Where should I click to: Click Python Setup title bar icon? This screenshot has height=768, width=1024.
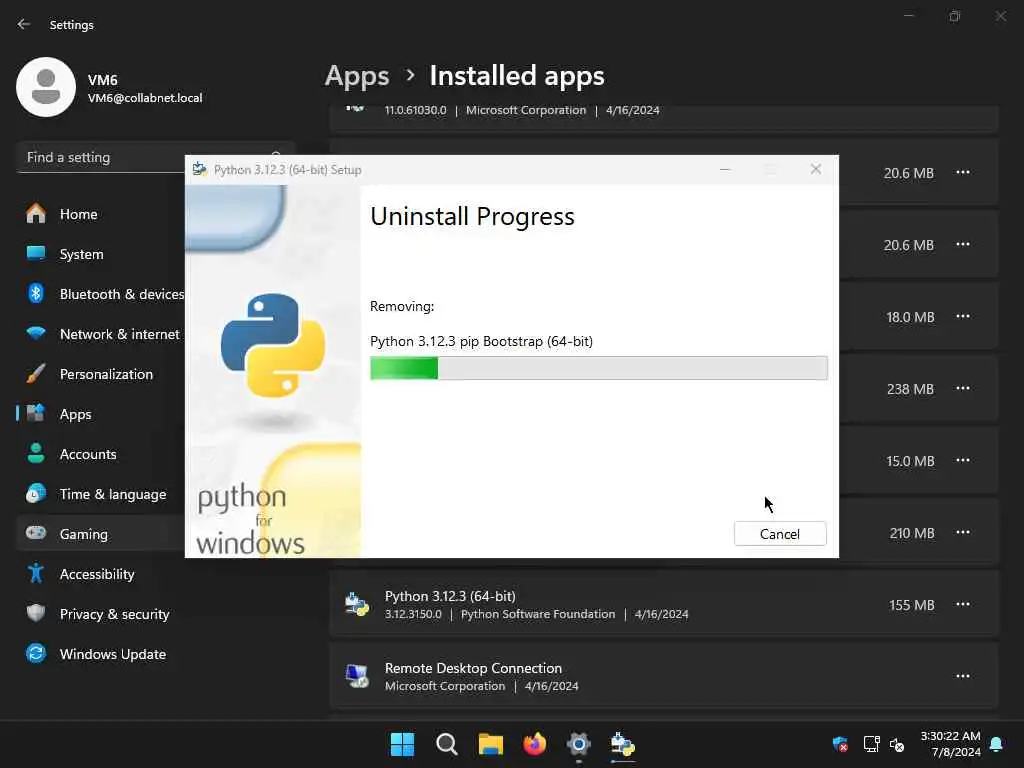(x=200, y=169)
